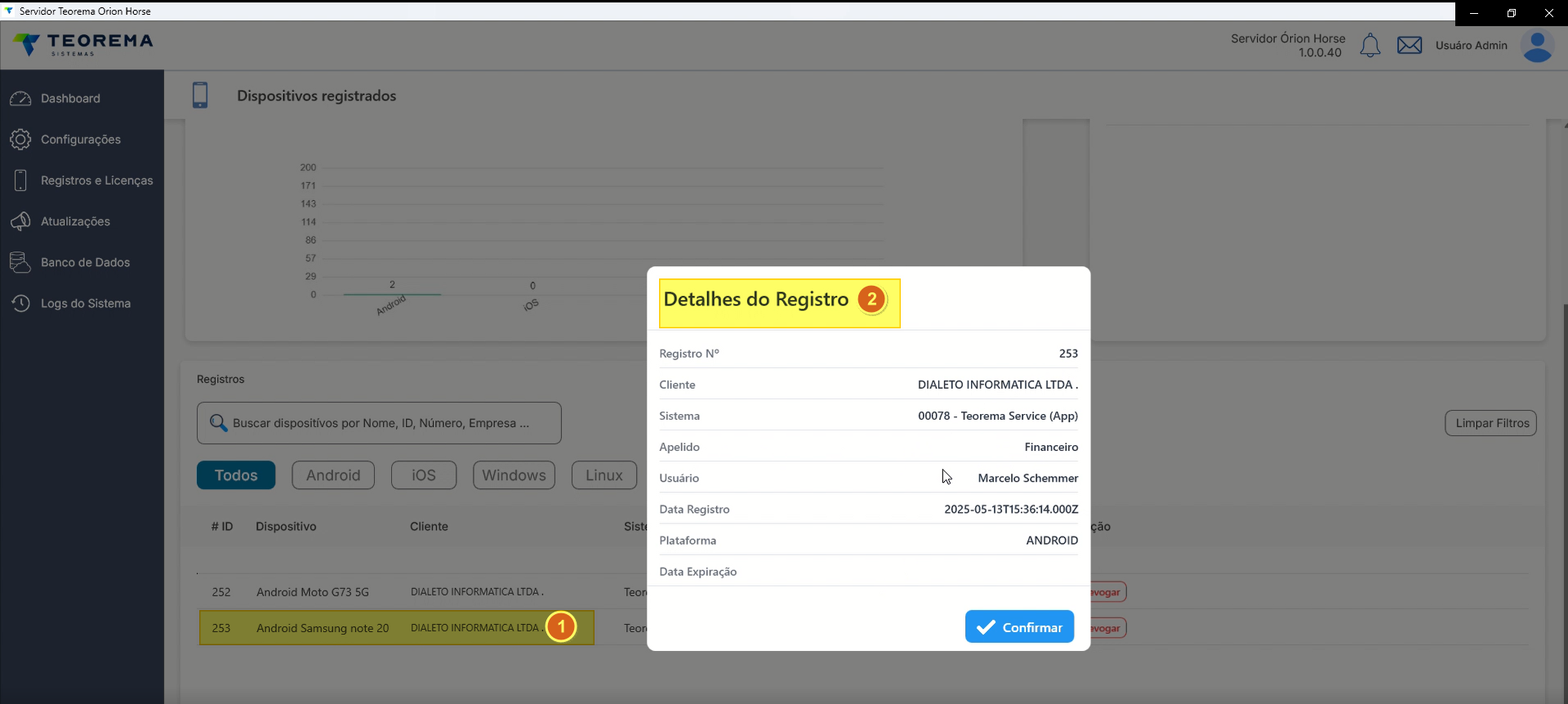Filter by Windows platform
Image resolution: width=1568 pixels, height=704 pixels.
514,475
